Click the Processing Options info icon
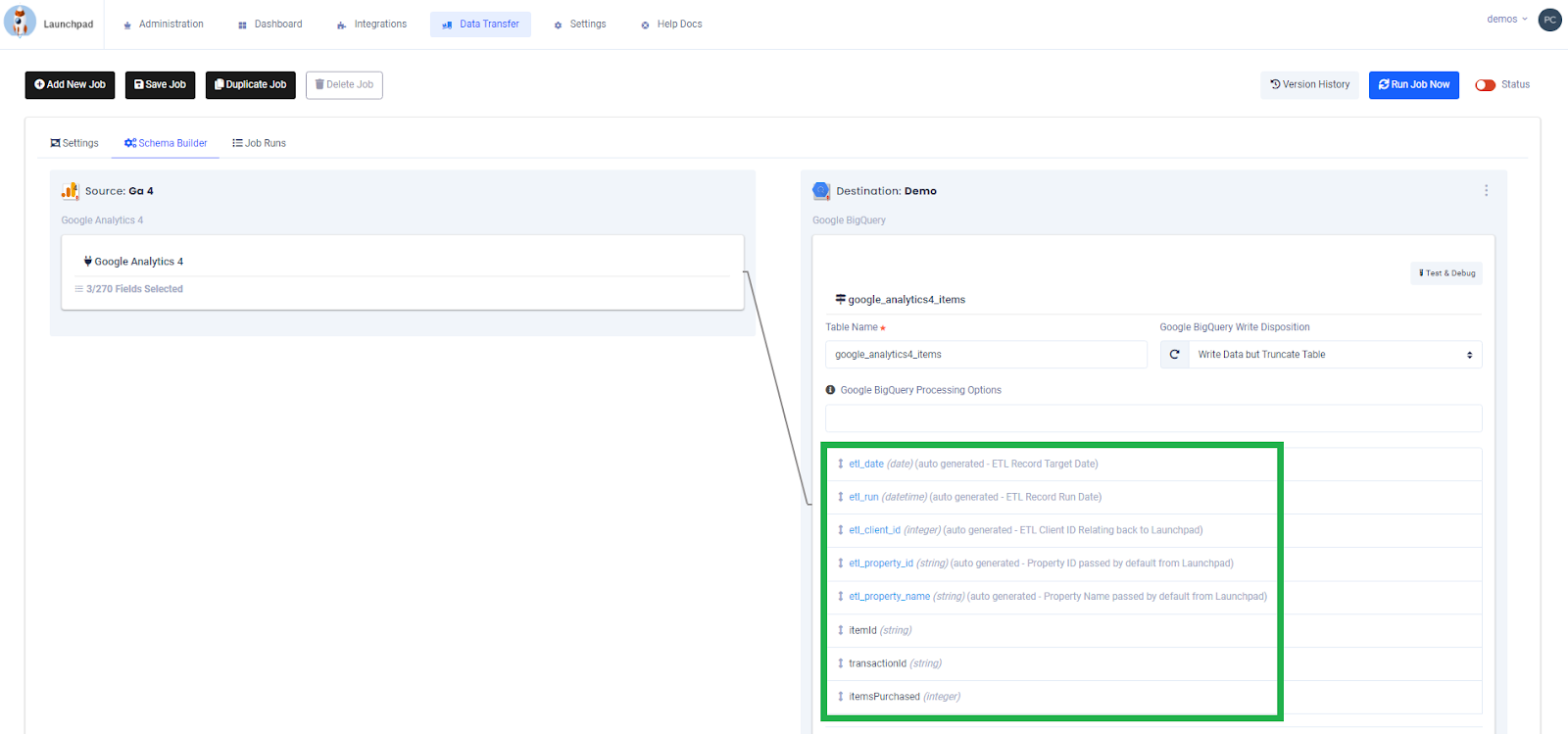Screen dimensions: 1568x734 tap(830, 390)
